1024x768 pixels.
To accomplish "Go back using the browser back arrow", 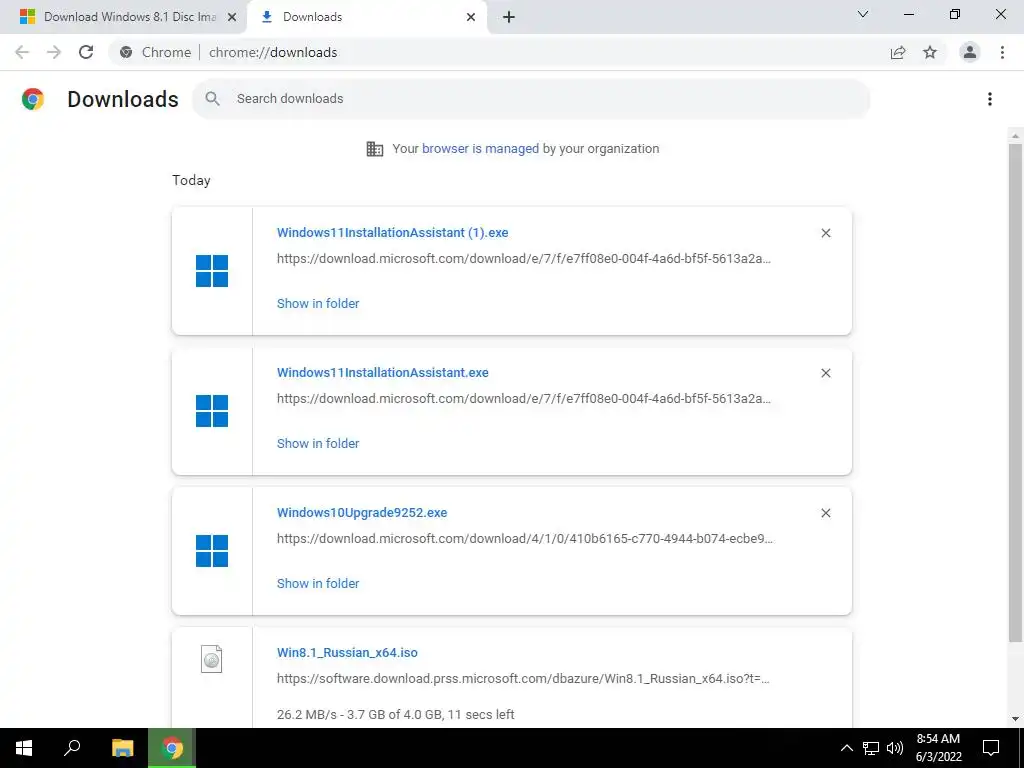I will (22, 52).
